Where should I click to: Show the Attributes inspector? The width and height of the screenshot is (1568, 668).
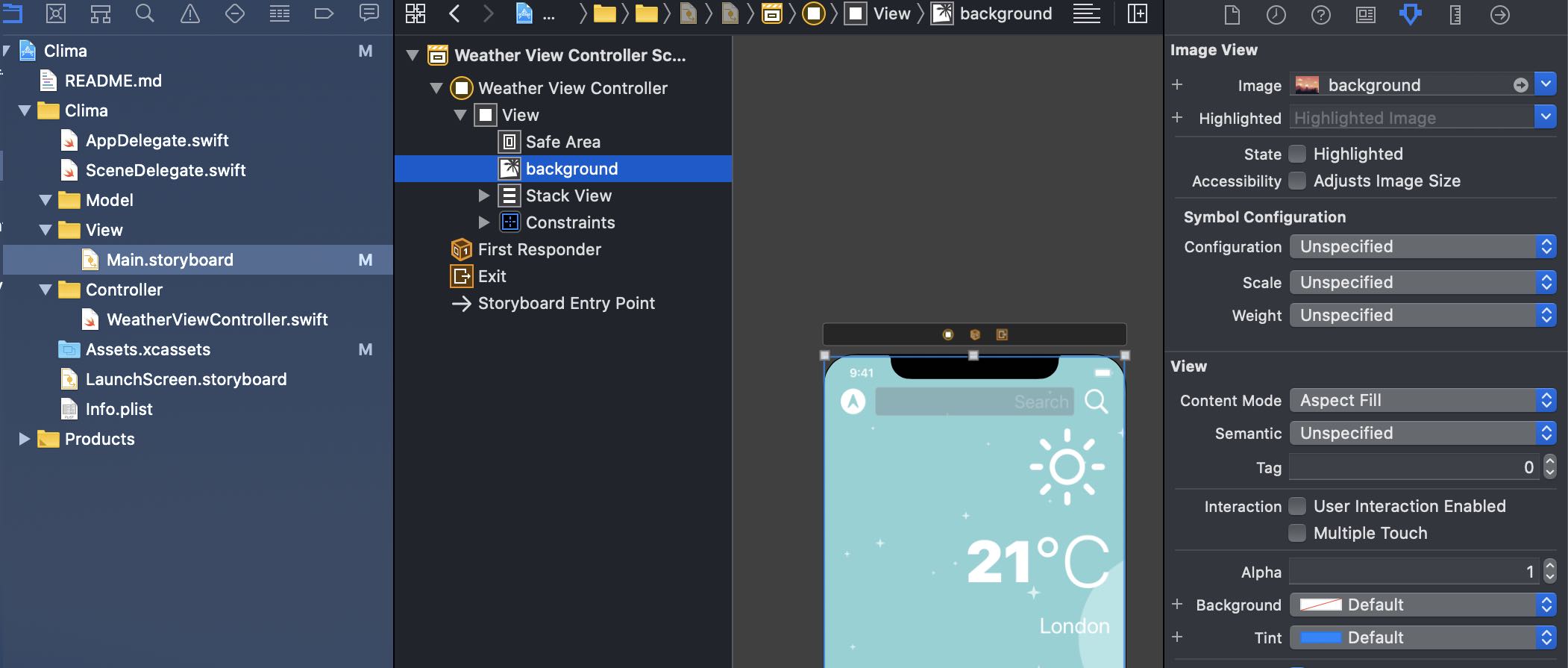click(x=1410, y=15)
